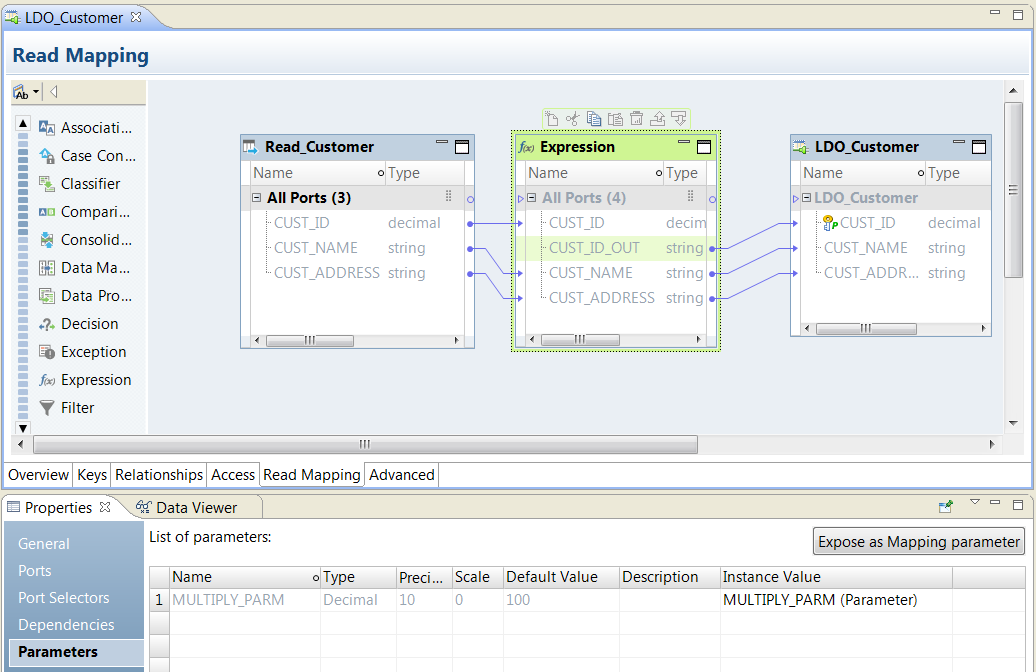The width and height of the screenshot is (1036, 672).
Task: Select CUST_NAME port in LDO_Customer
Action: (x=865, y=248)
